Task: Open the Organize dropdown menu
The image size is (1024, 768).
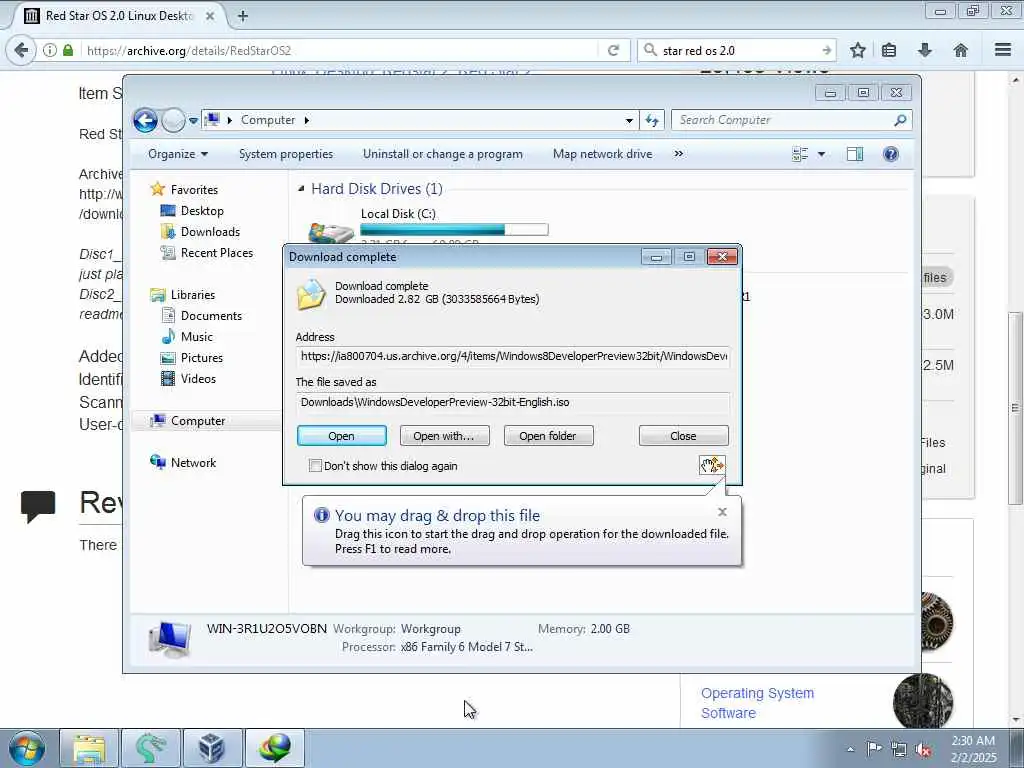Action: click(x=178, y=154)
